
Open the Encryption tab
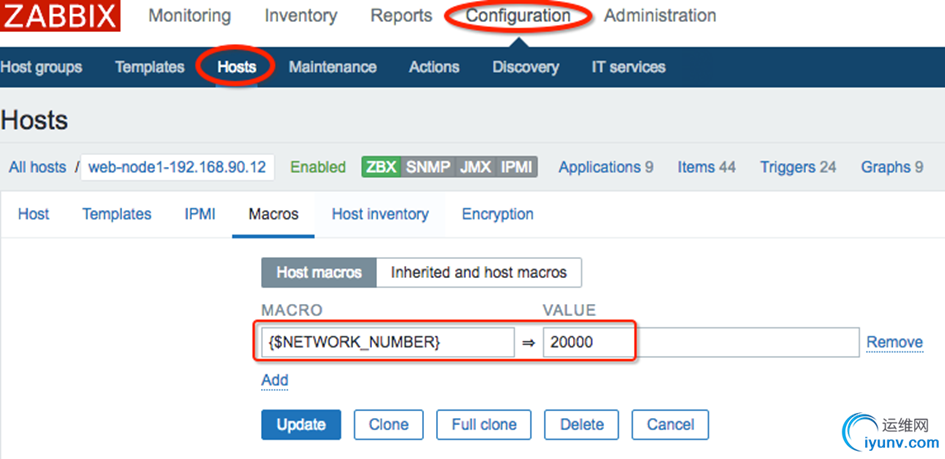(497, 214)
